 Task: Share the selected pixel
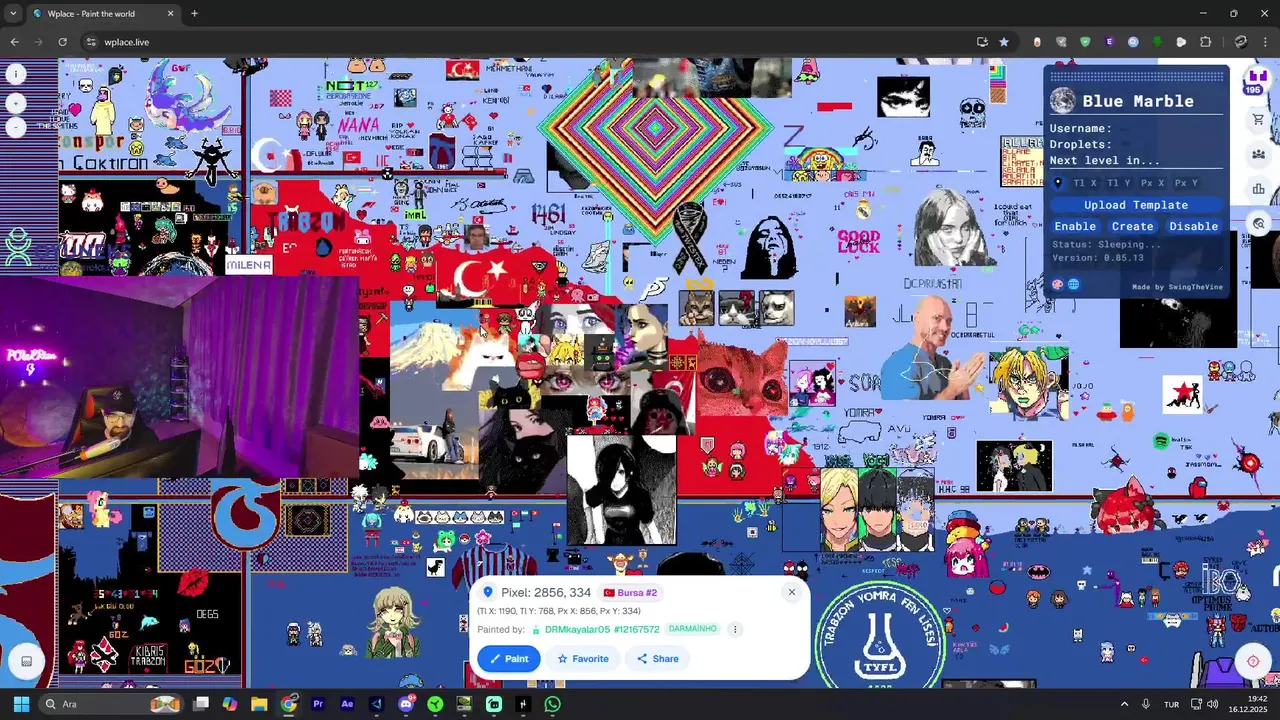(657, 659)
